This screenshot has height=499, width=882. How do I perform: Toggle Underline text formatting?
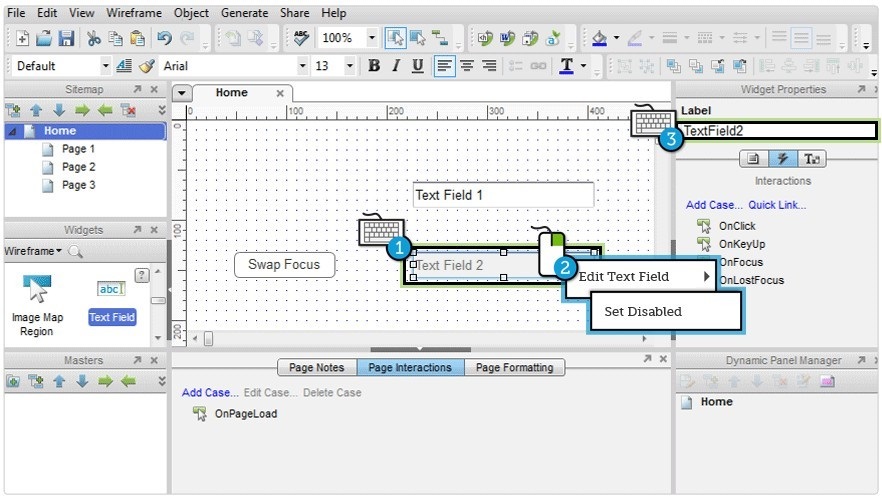coord(417,66)
